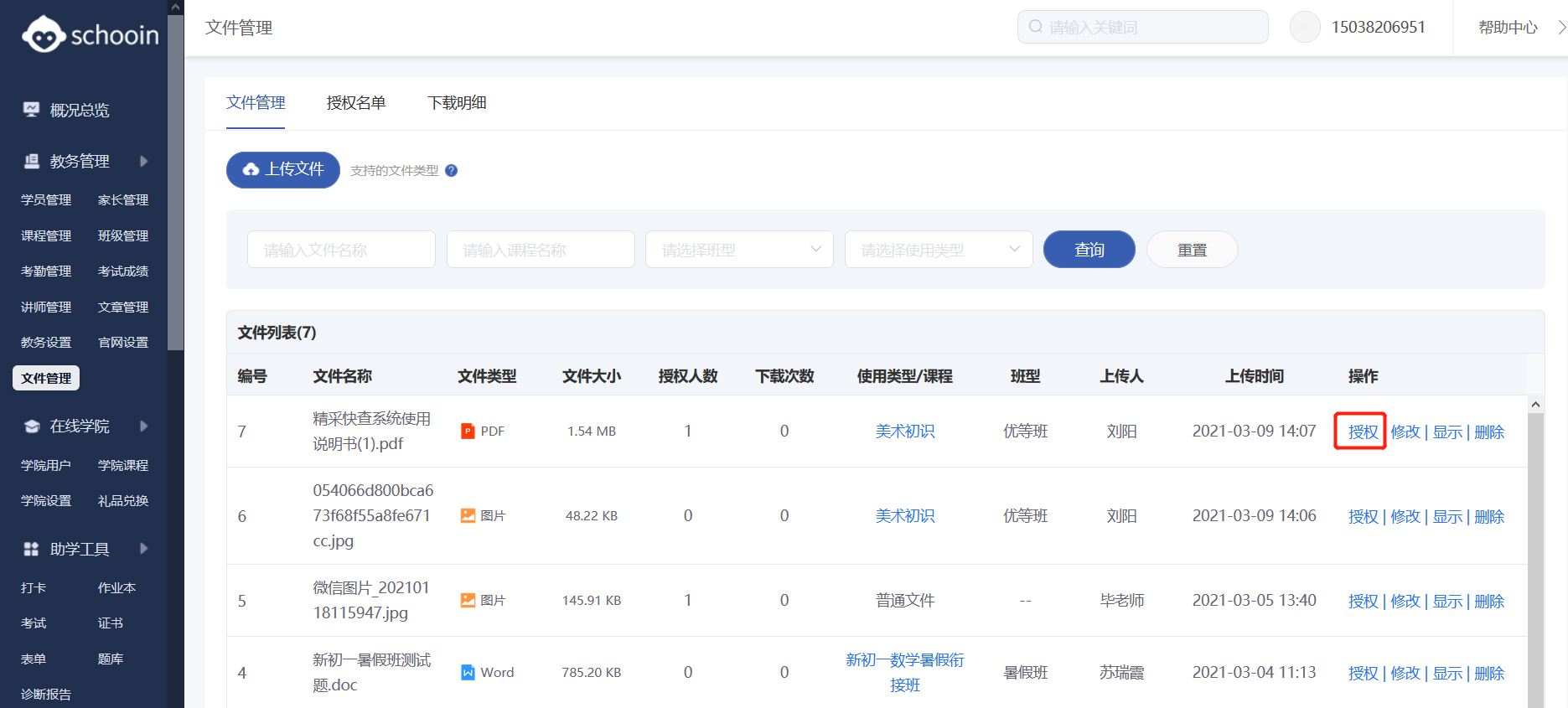
Task: Open 证书 in the sidebar
Action: coord(110,623)
